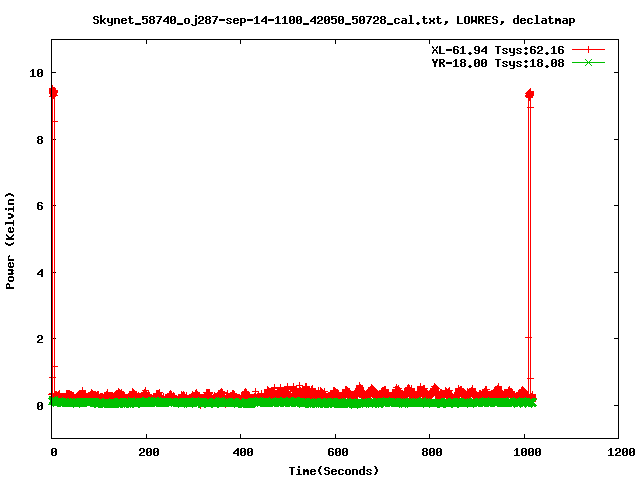Click the plot title ending in declatmap
640x480 pixels.
333,20
